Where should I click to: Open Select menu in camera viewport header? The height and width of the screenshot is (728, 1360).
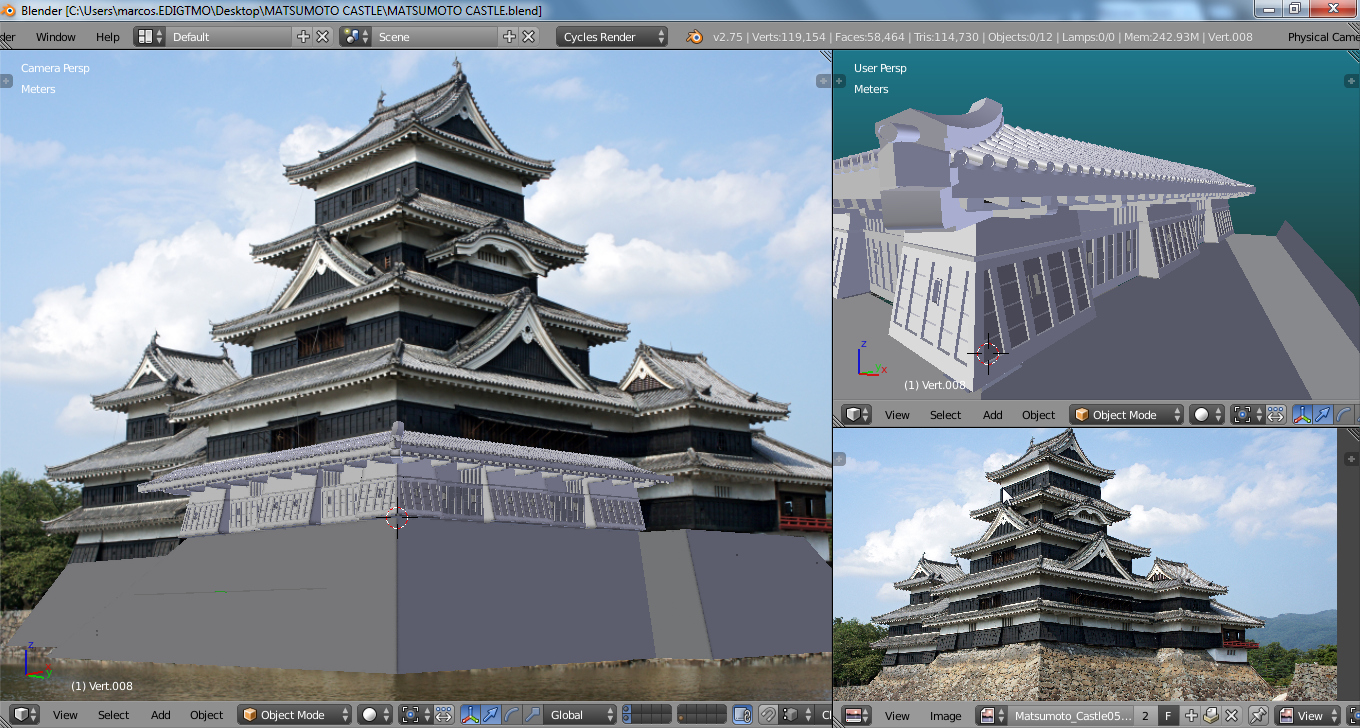(113, 715)
